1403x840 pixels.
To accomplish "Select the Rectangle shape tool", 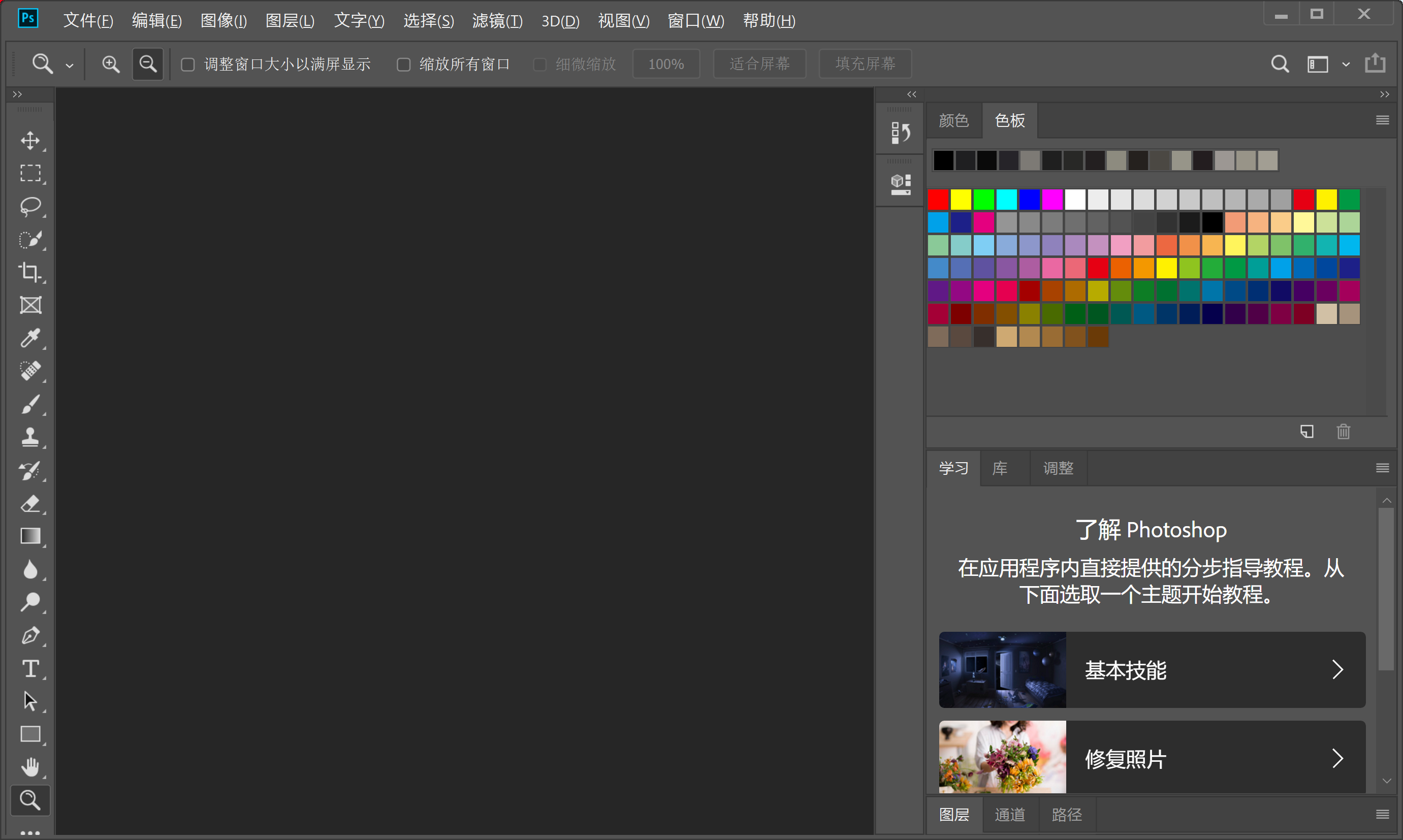I will (30, 734).
